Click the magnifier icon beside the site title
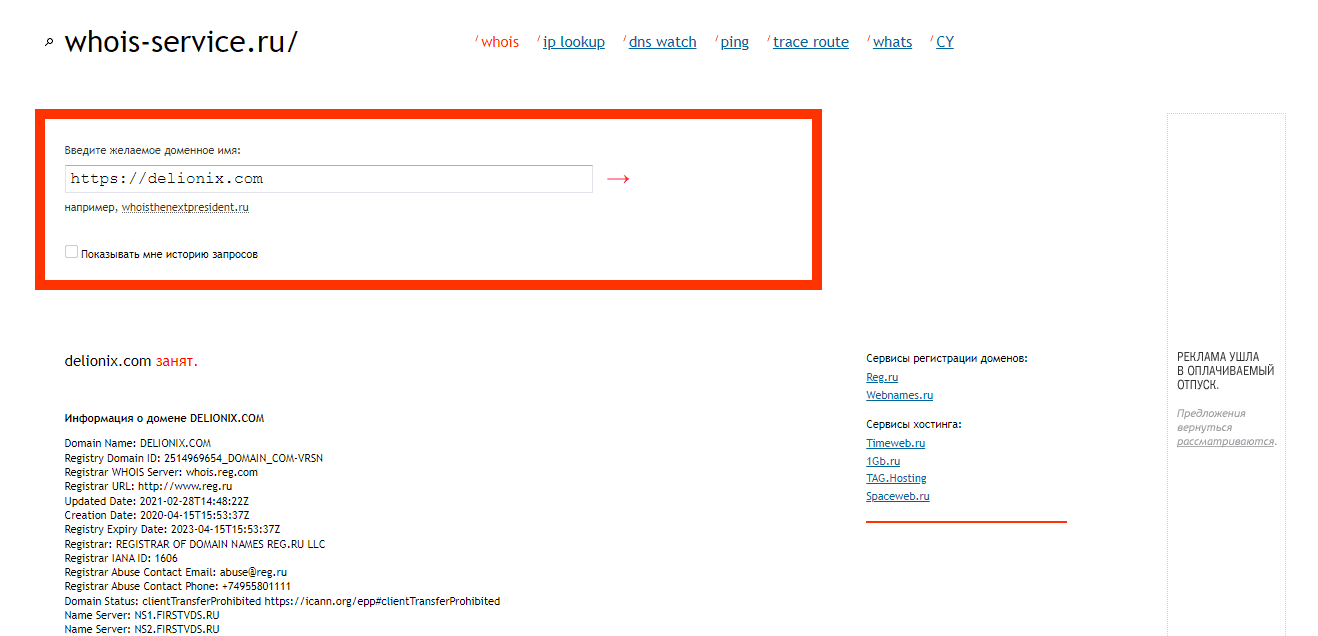Screen dimensions: 1318x636 point(49,43)
